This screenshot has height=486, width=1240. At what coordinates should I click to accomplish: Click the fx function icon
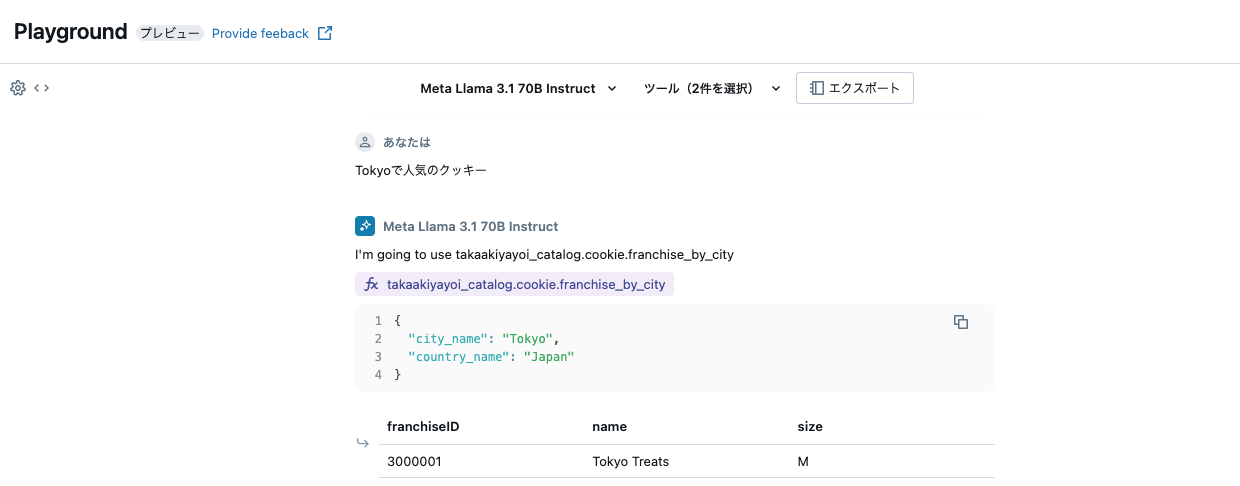[371, 285]
